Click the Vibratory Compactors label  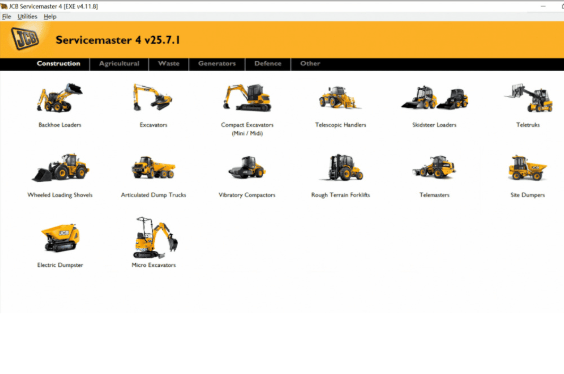pyautogui.click(x=247, y=195)
